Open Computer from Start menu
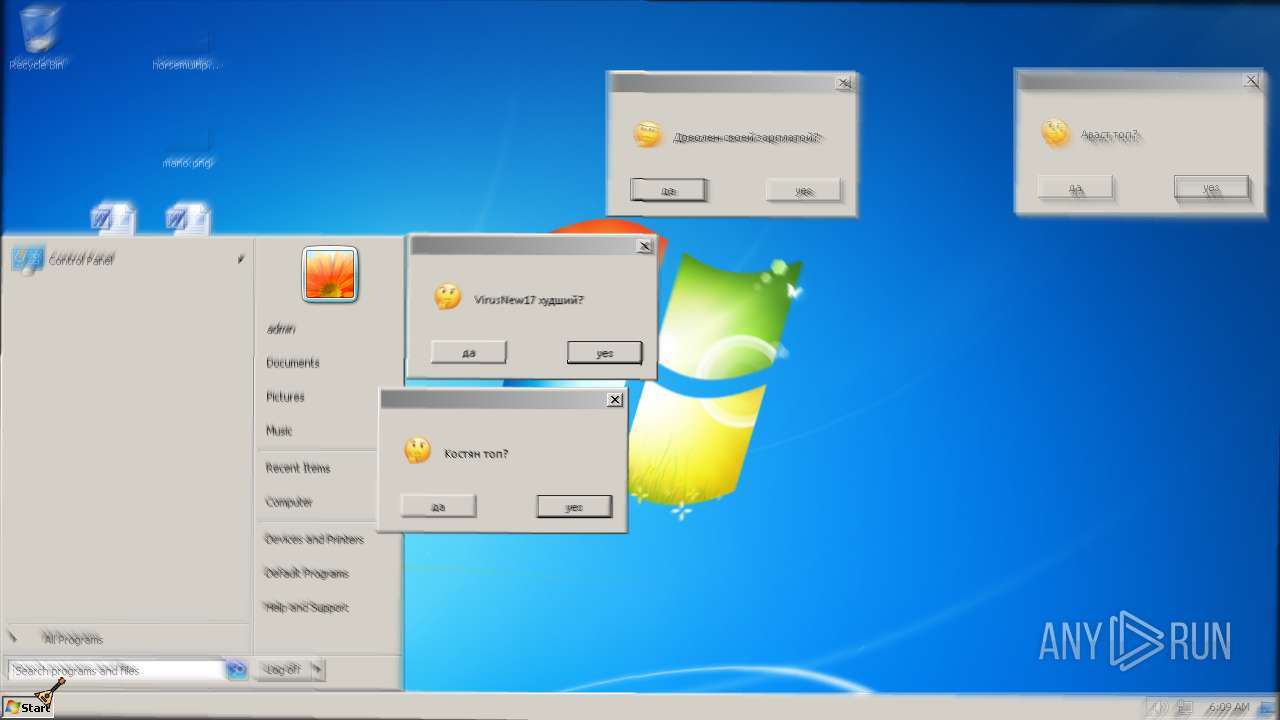 [289, 501]
